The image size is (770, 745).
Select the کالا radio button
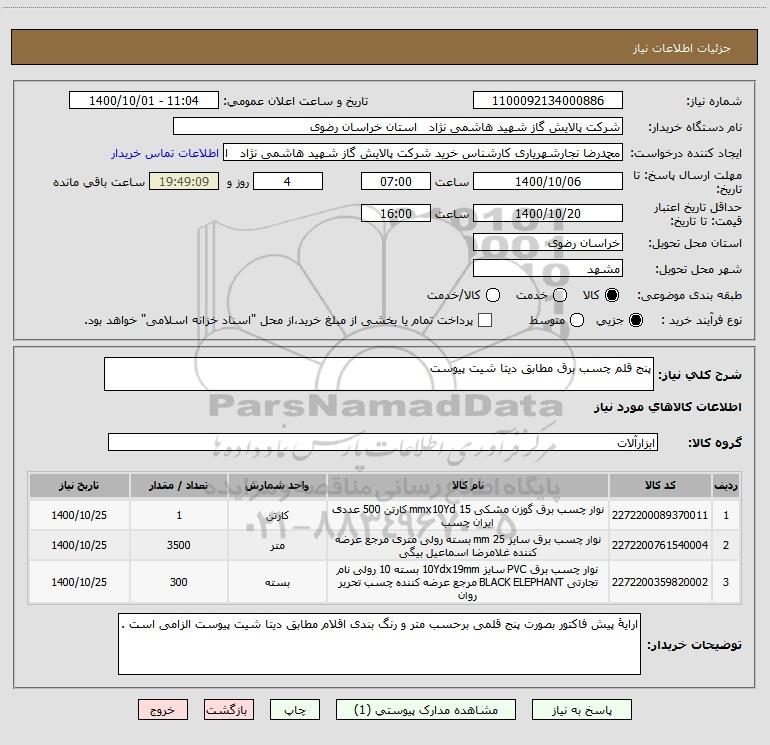click(612, 295)
